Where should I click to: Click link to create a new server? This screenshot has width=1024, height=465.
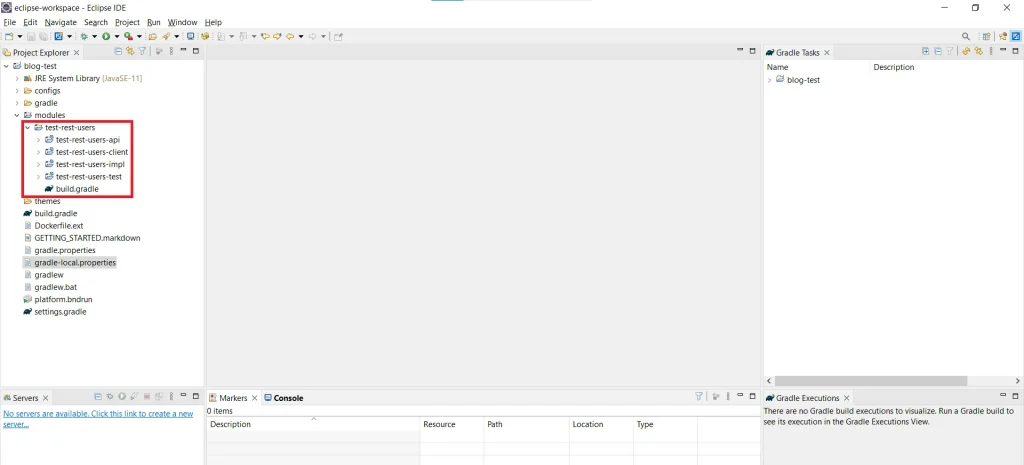tap(98, 419)
